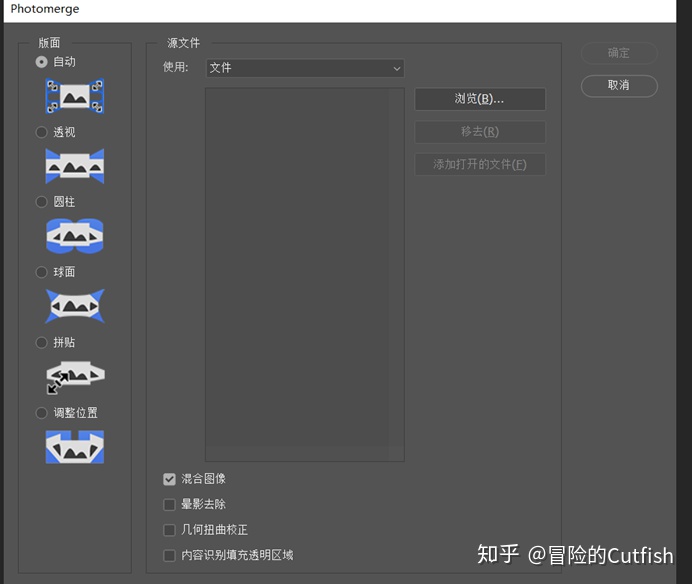692x584 pixels.
Task: Select the 拼贴 layout radio button
Action: point(41,342)
